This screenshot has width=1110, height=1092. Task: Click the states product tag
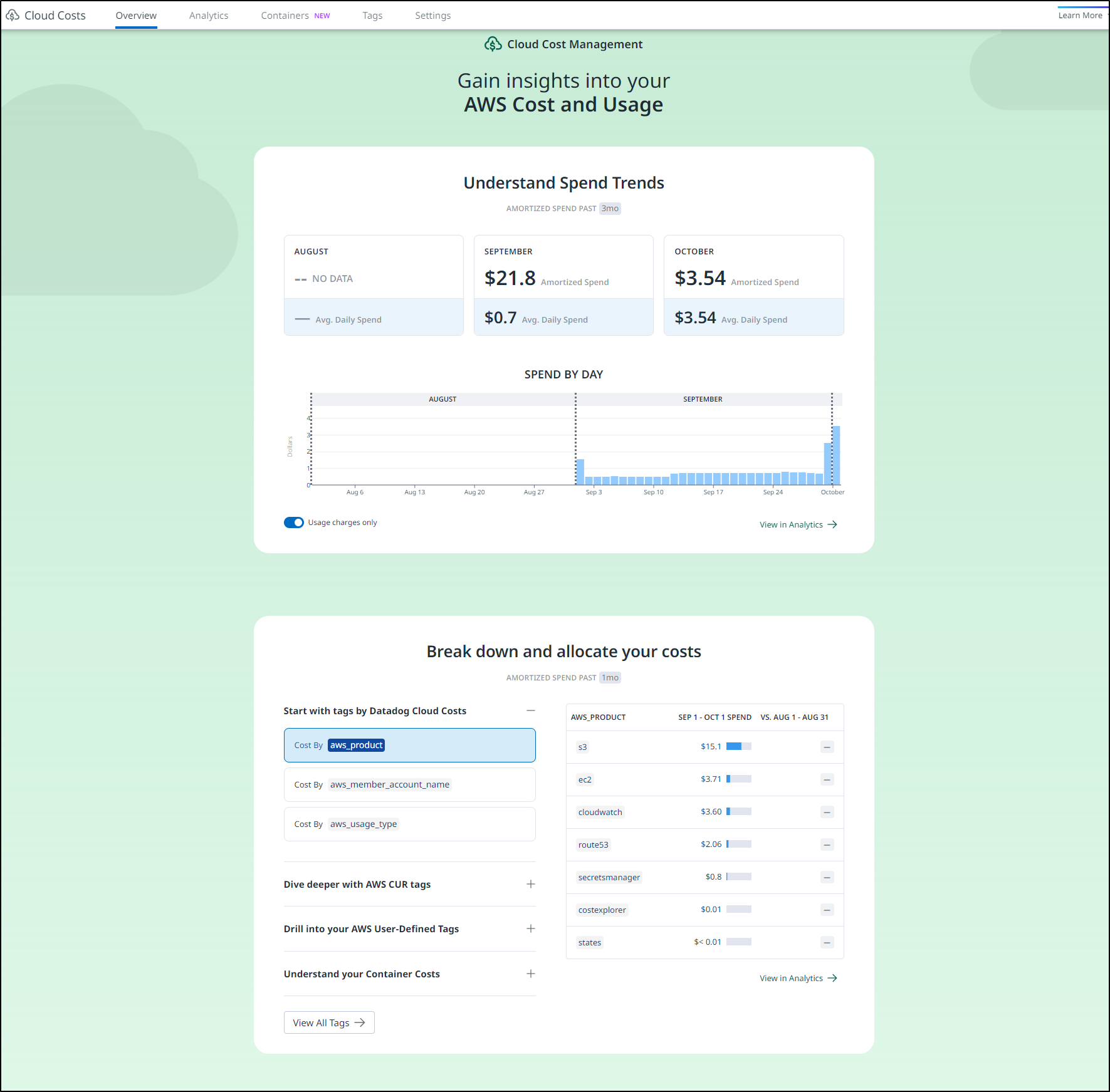pyautogui.click(x=590, y=943)
